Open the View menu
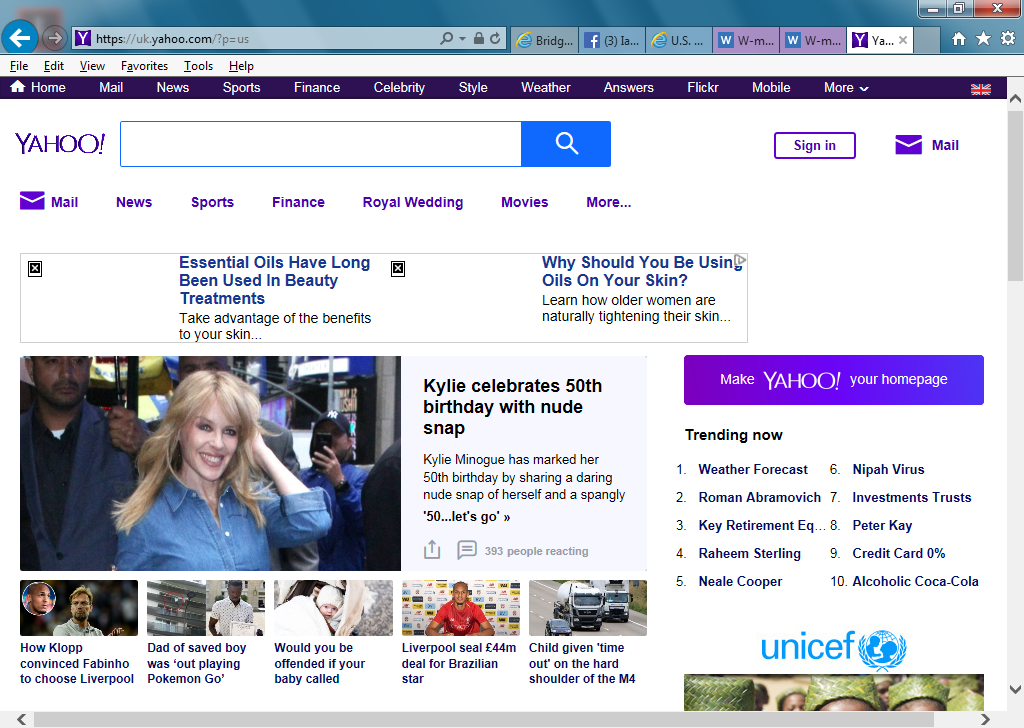The image size is (1024, 728). [92, 66]
